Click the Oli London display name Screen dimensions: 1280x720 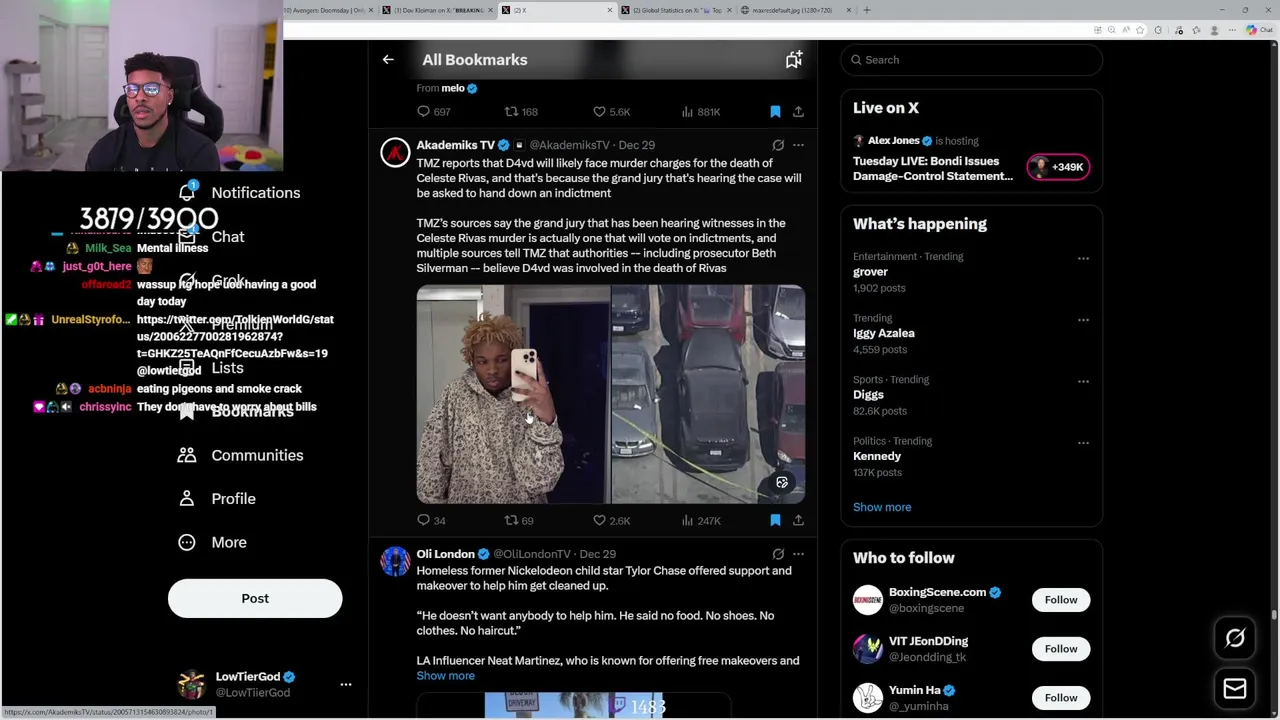tap(445, 554)
